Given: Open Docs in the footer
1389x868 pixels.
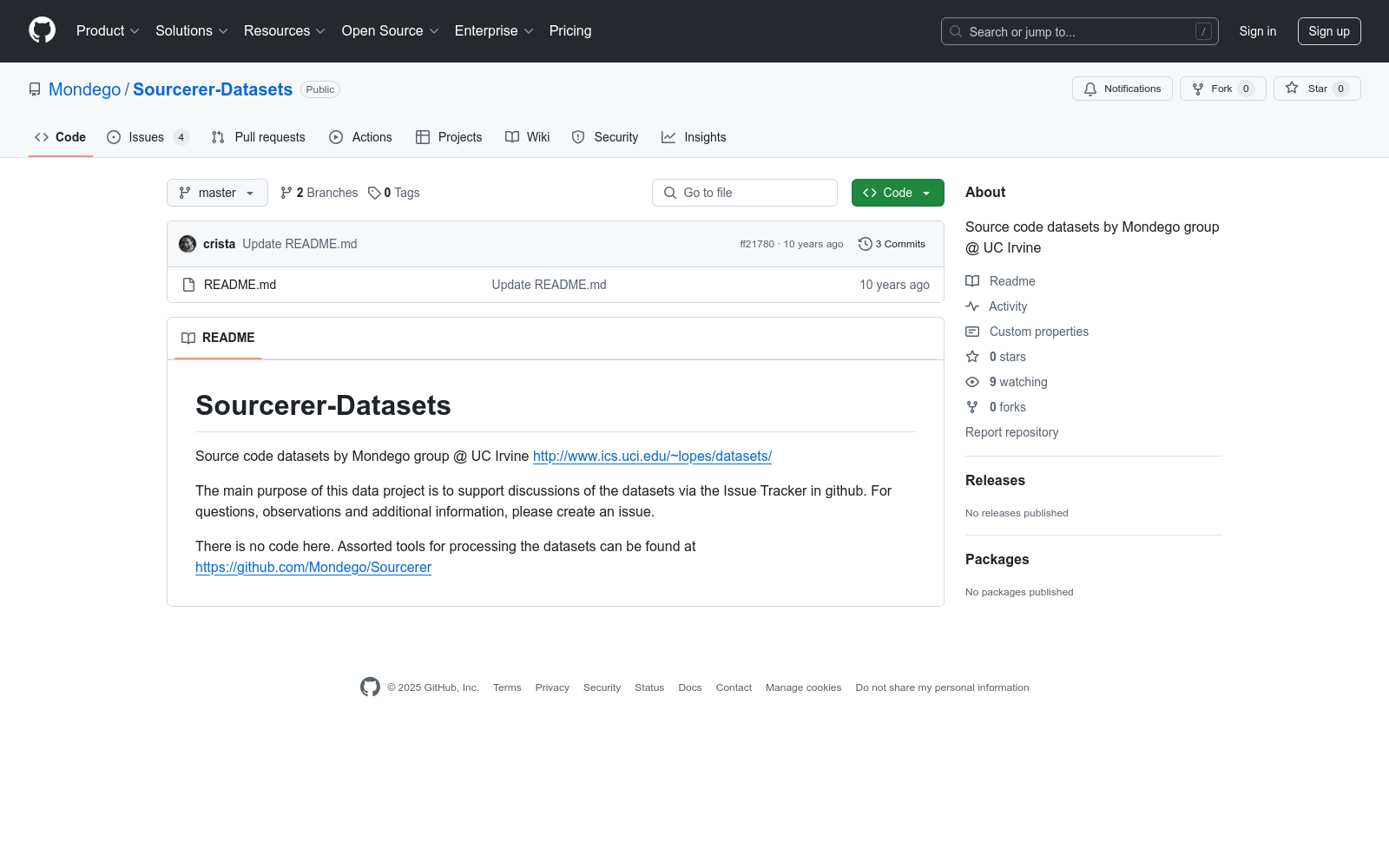Looking at the screenshot, I should [690, 687].
